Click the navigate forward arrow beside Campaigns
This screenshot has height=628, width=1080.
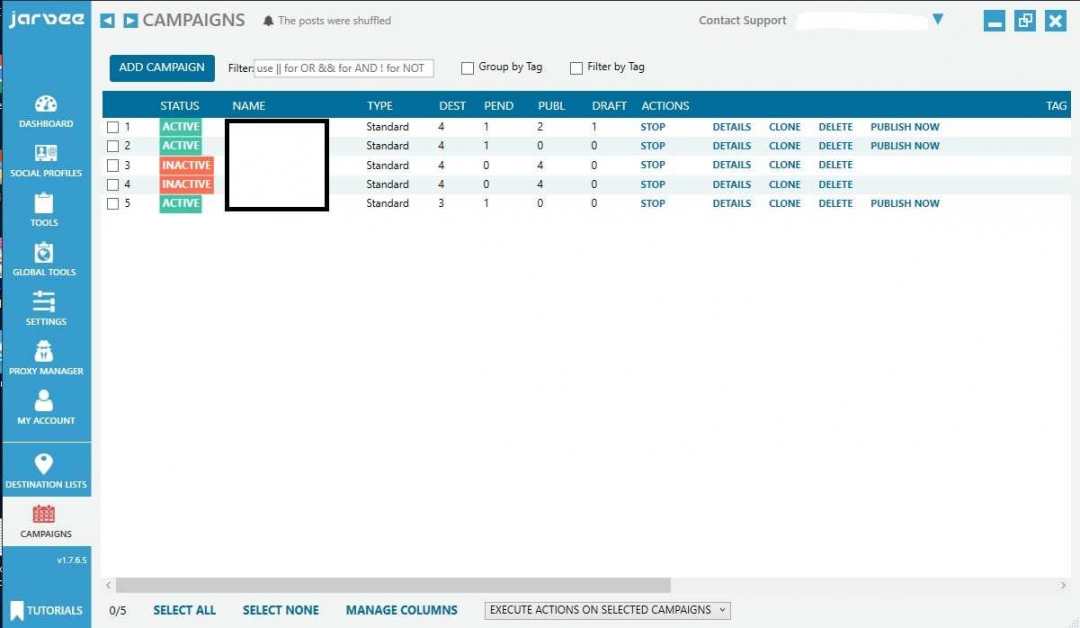point(130,21)
